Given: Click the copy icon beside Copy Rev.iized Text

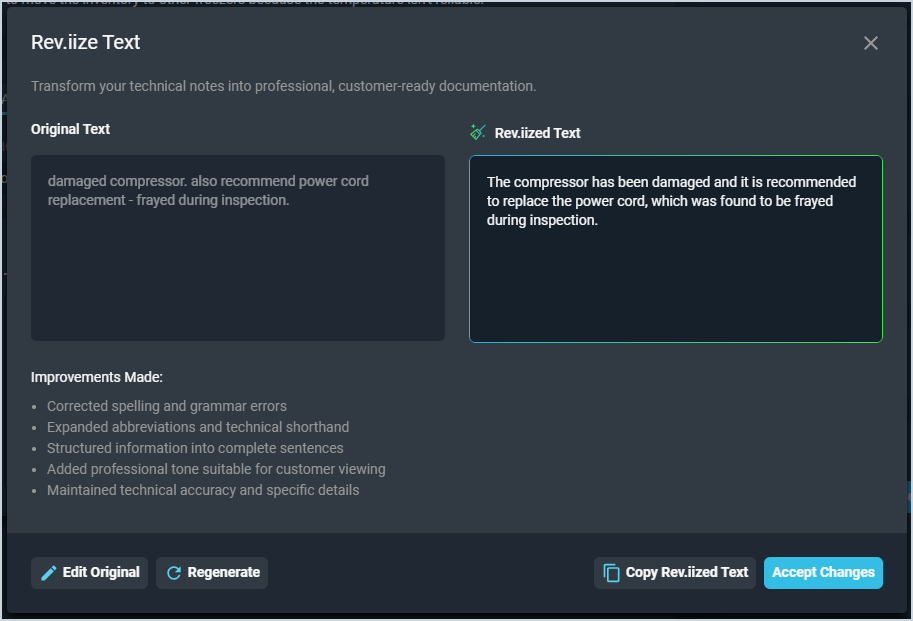Looking at the screenshot, I should (612, 573).
